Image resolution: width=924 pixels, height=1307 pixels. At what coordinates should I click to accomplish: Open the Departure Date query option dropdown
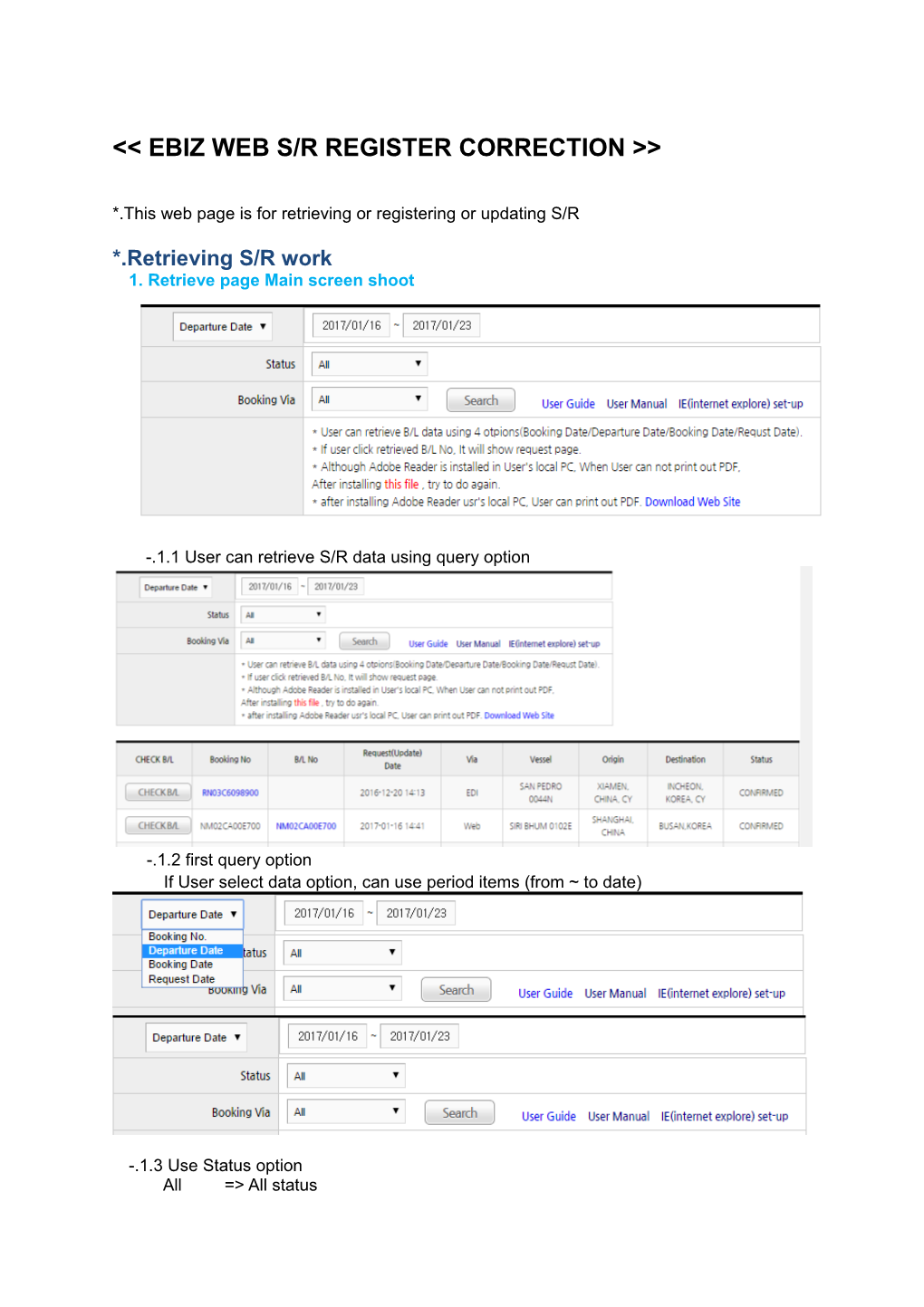click(x=222, y=326)
